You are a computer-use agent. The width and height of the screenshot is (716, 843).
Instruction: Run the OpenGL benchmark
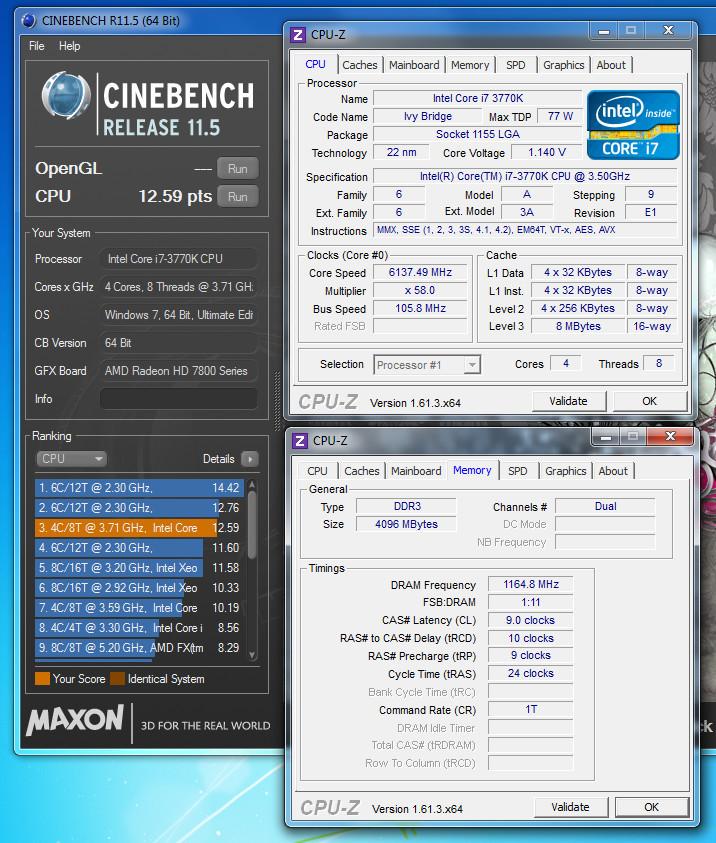pos(238,169)
